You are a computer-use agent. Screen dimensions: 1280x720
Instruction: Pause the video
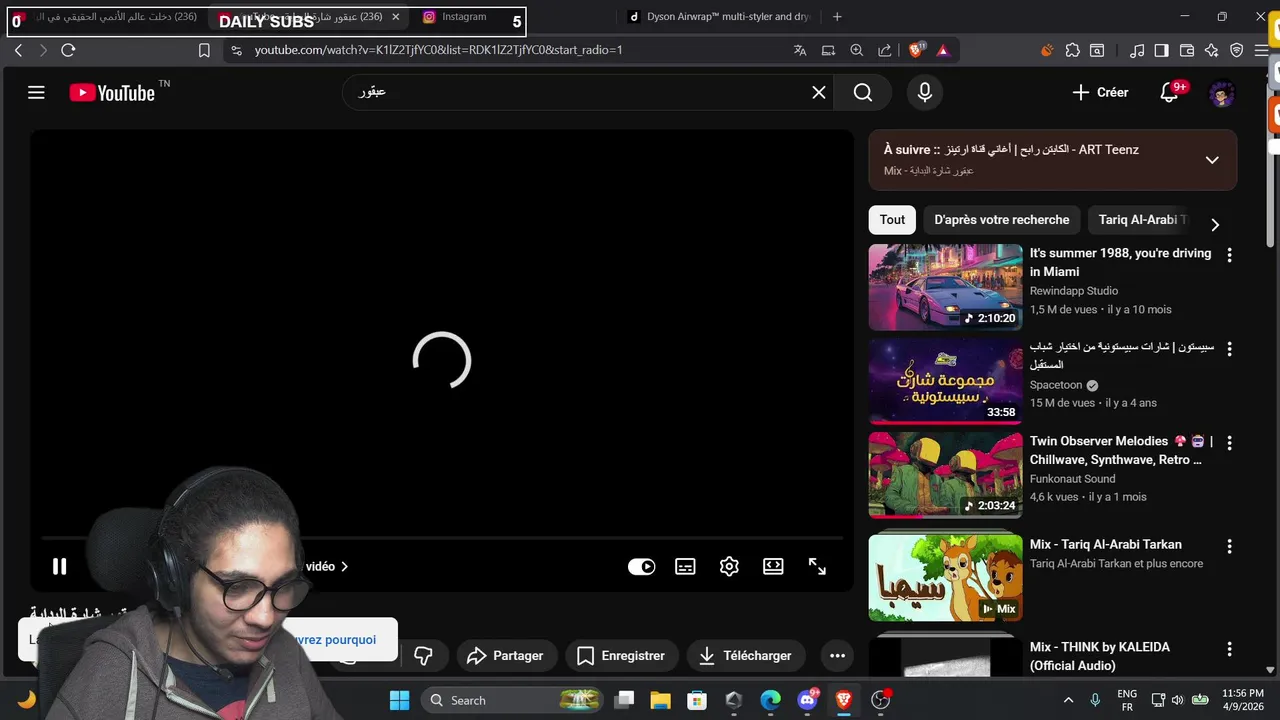pos(60,567)
